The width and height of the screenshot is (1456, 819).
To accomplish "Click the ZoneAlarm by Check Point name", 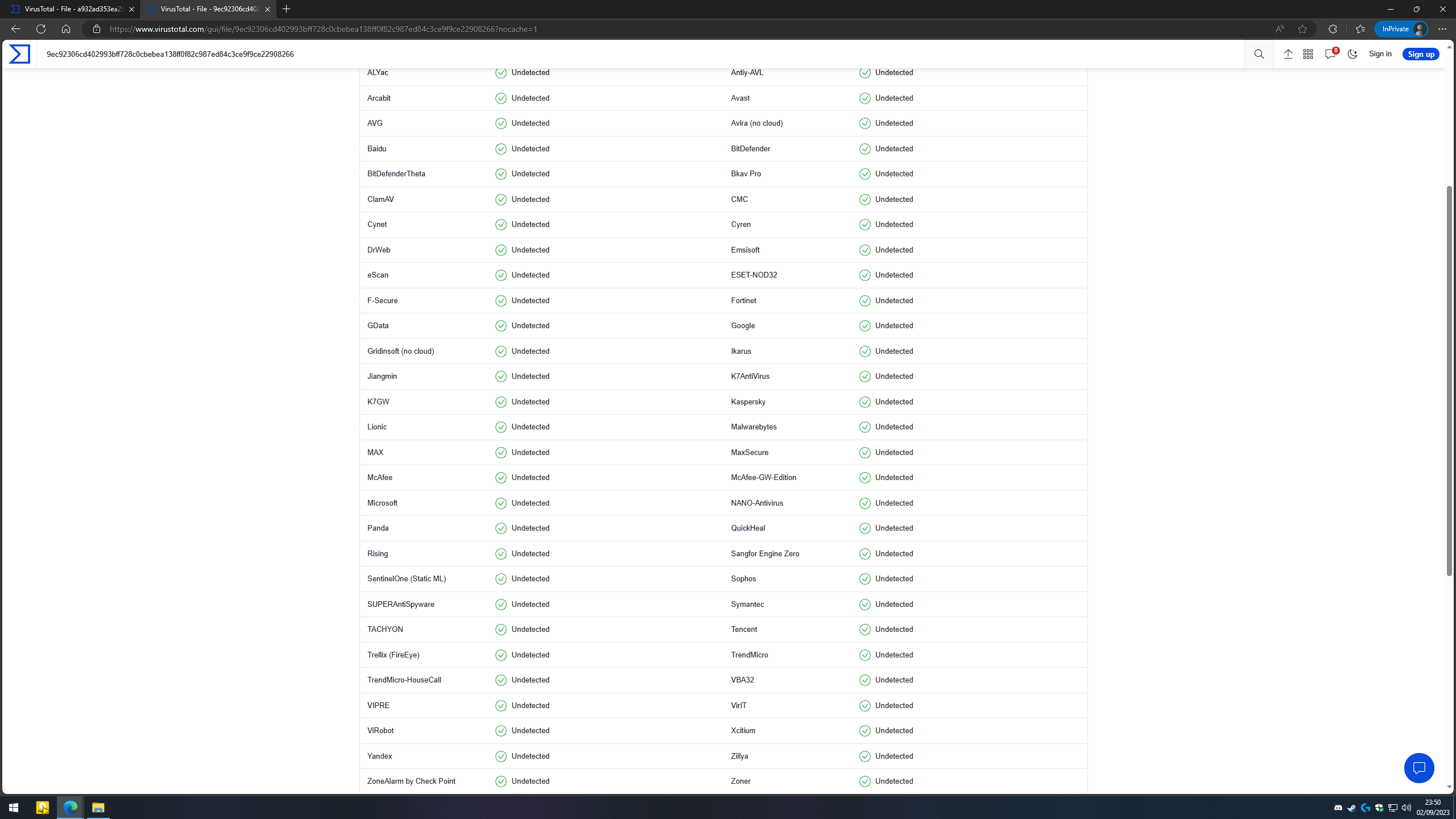I will (x=411, y=781).
